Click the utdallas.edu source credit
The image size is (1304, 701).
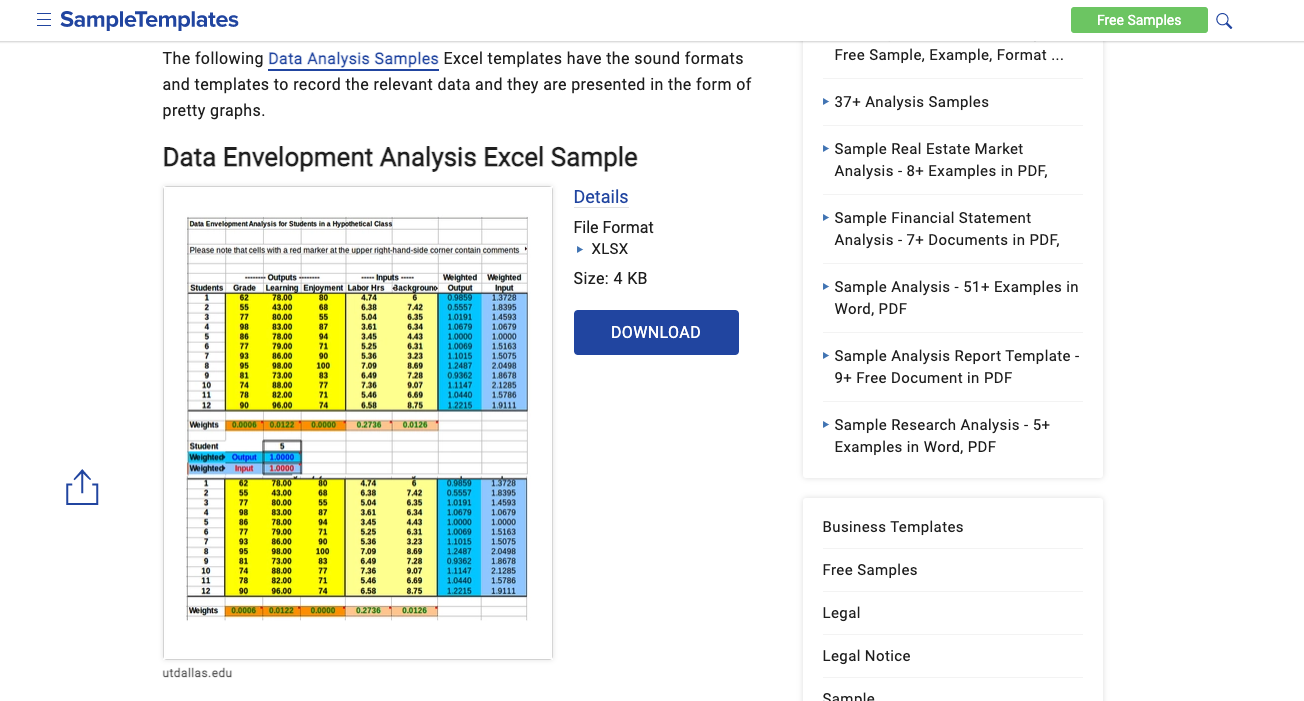coord(197,672)
